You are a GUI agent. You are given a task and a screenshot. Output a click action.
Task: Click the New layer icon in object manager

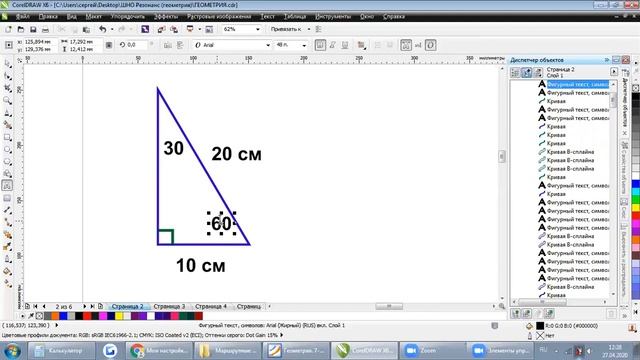516,313
